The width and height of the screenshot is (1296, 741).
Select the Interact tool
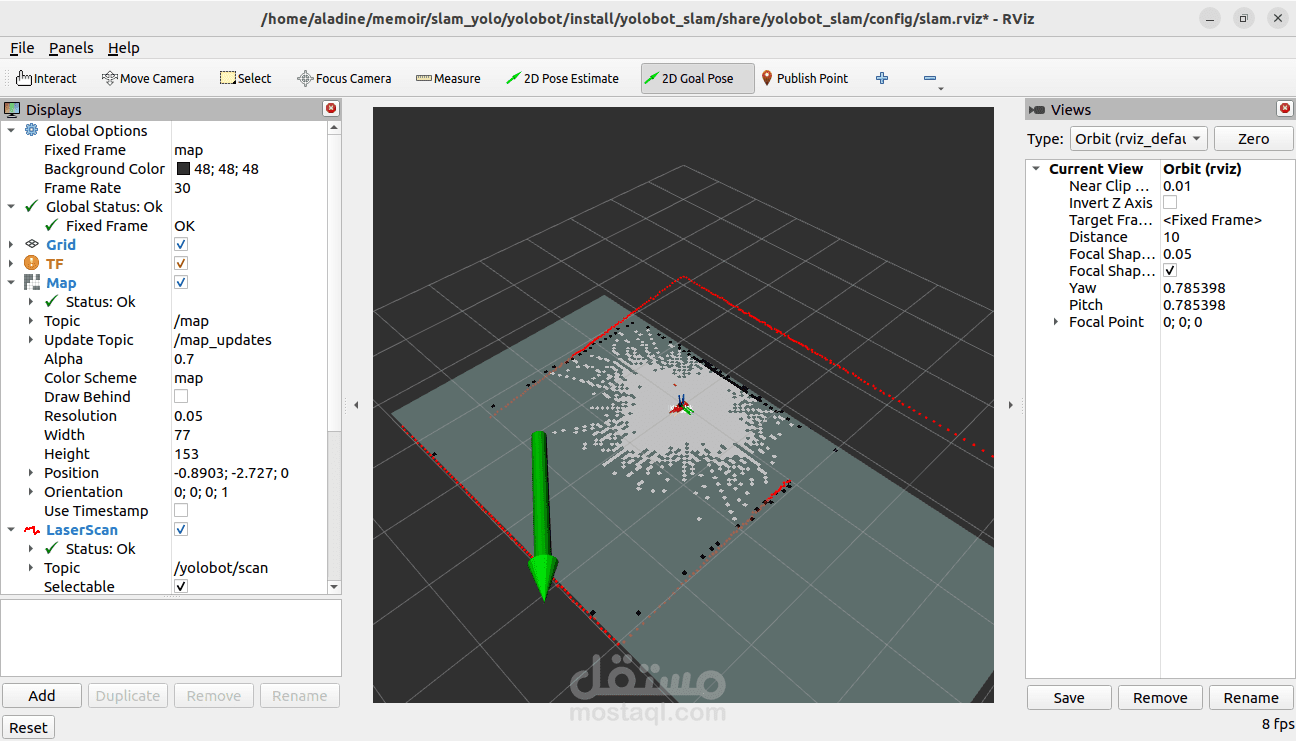point(47,78)
